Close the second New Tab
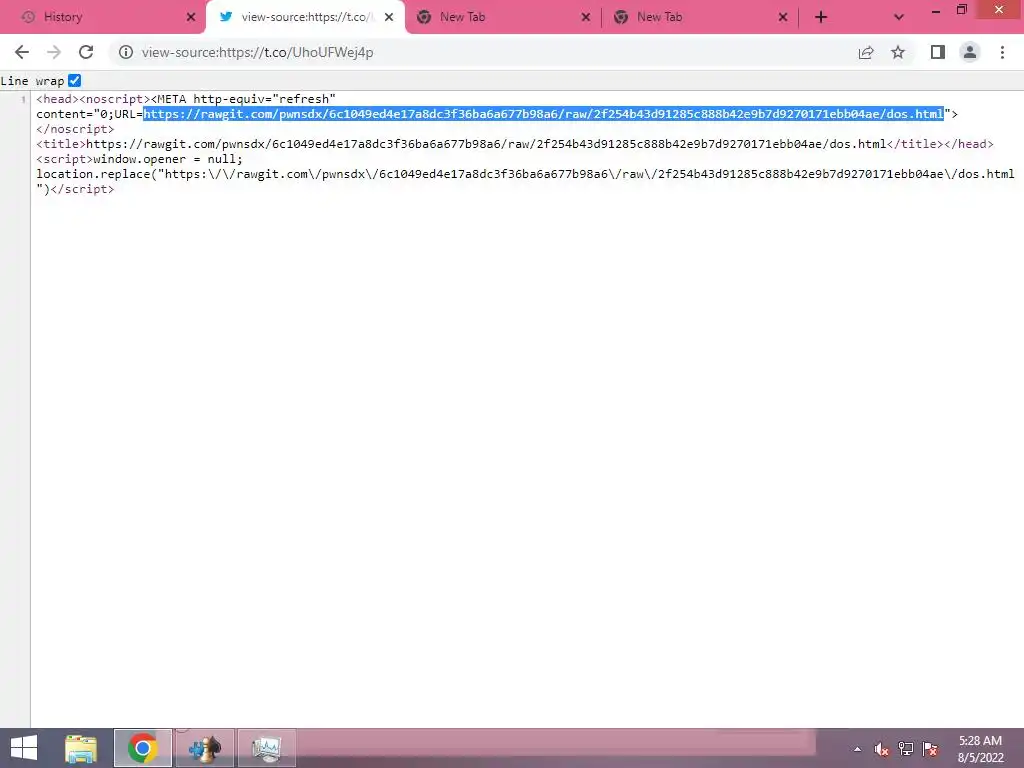The image size is (1024, 768). tap(783, 17)
